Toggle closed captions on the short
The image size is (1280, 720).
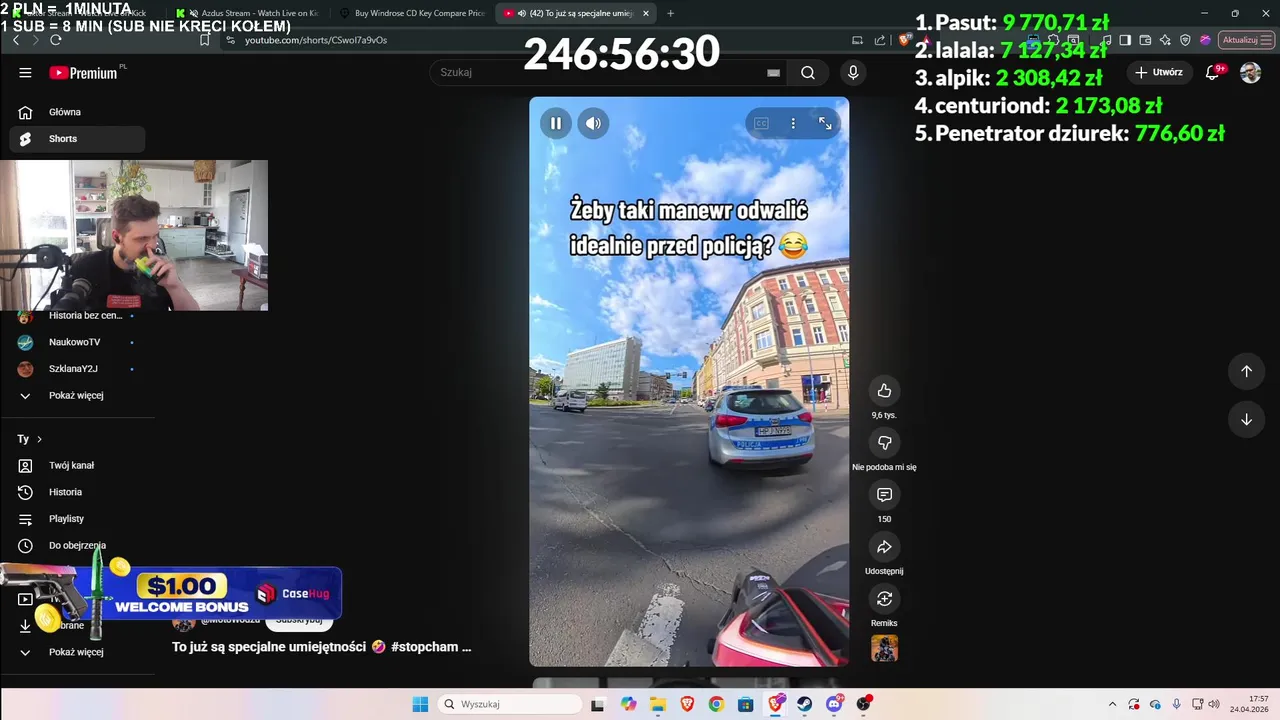pos(761,123)
